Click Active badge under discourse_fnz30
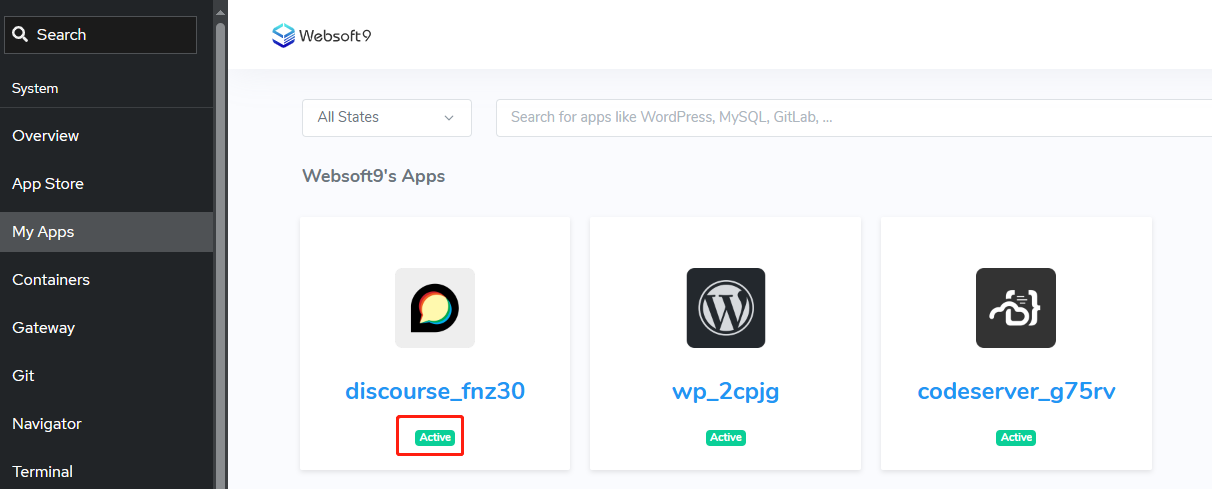1212x489 pixels. point(435,438)
